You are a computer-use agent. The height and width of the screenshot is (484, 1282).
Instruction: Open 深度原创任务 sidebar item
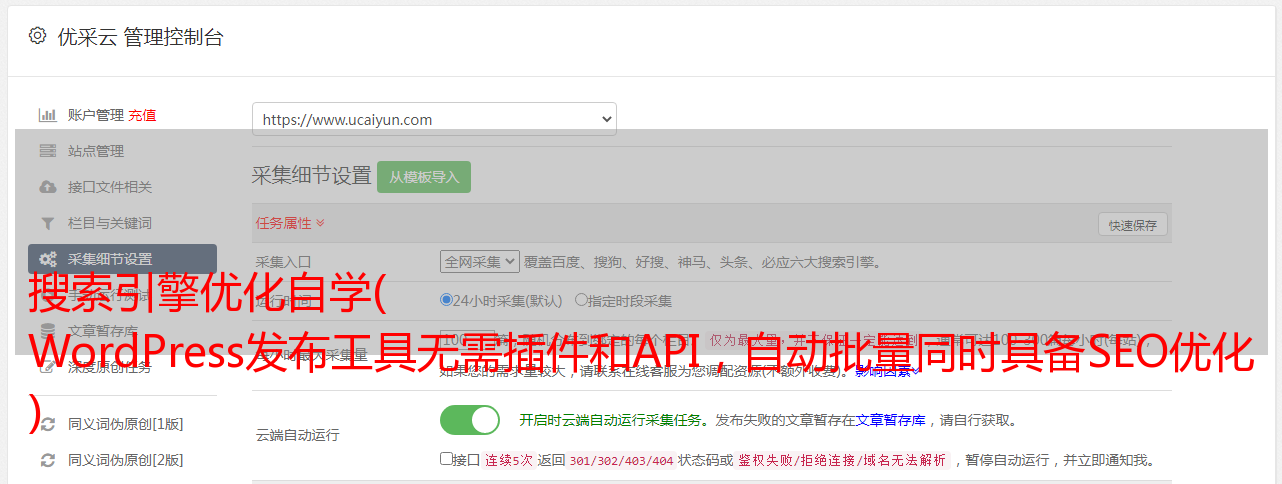[110, 367]
